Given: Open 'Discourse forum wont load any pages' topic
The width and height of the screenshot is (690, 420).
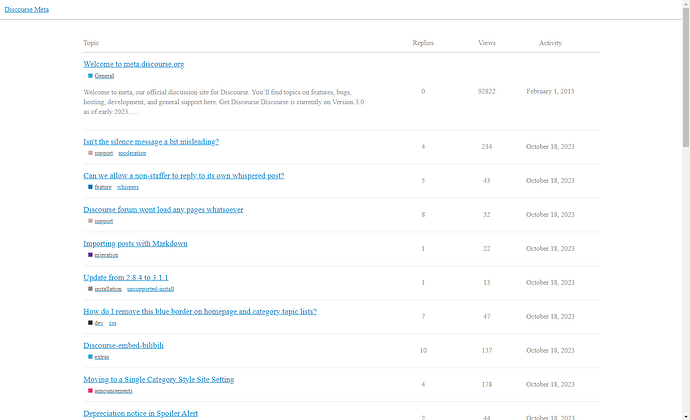Looking at the screenshot, I should (x=163, y=209).
